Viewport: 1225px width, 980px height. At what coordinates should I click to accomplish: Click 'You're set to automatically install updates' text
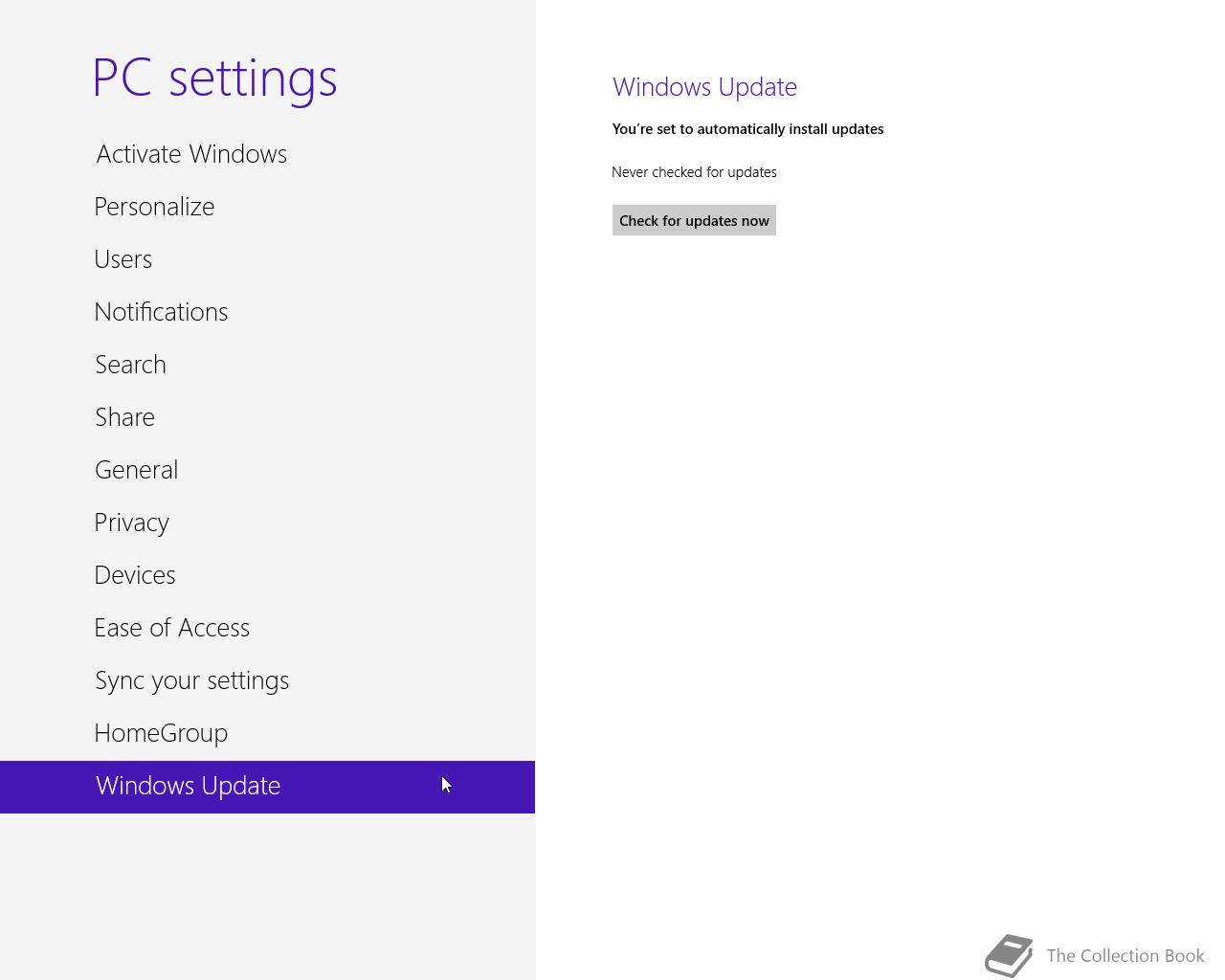pyautogui.click(x=747, y=129)
